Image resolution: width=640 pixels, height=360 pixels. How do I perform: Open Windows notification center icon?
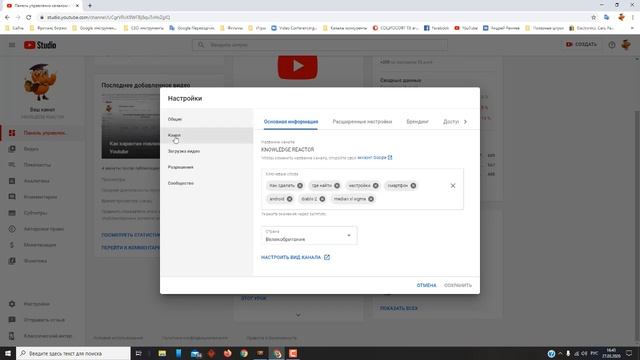(629, 353)
